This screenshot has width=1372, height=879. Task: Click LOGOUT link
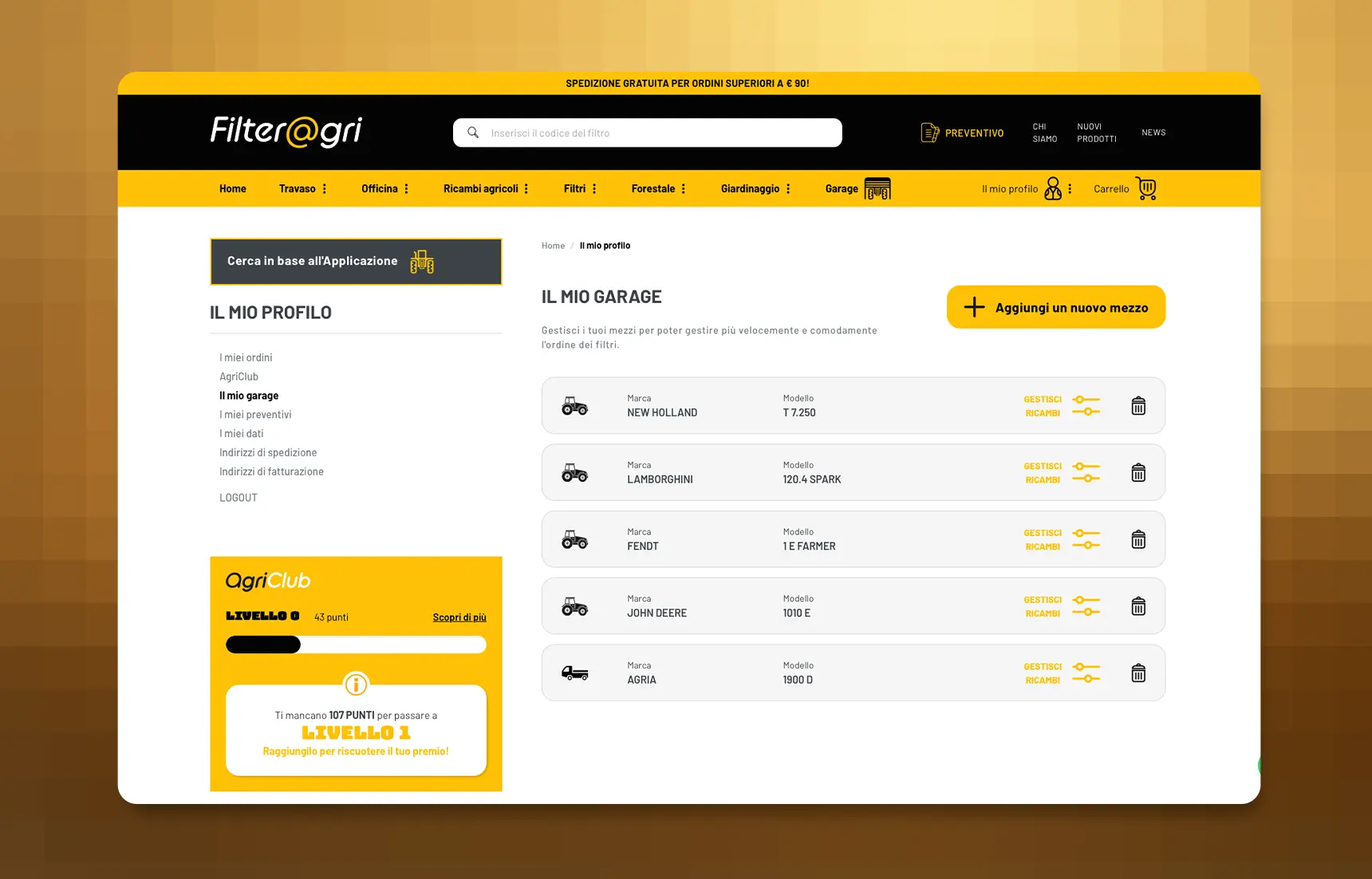tap(239, 498)
